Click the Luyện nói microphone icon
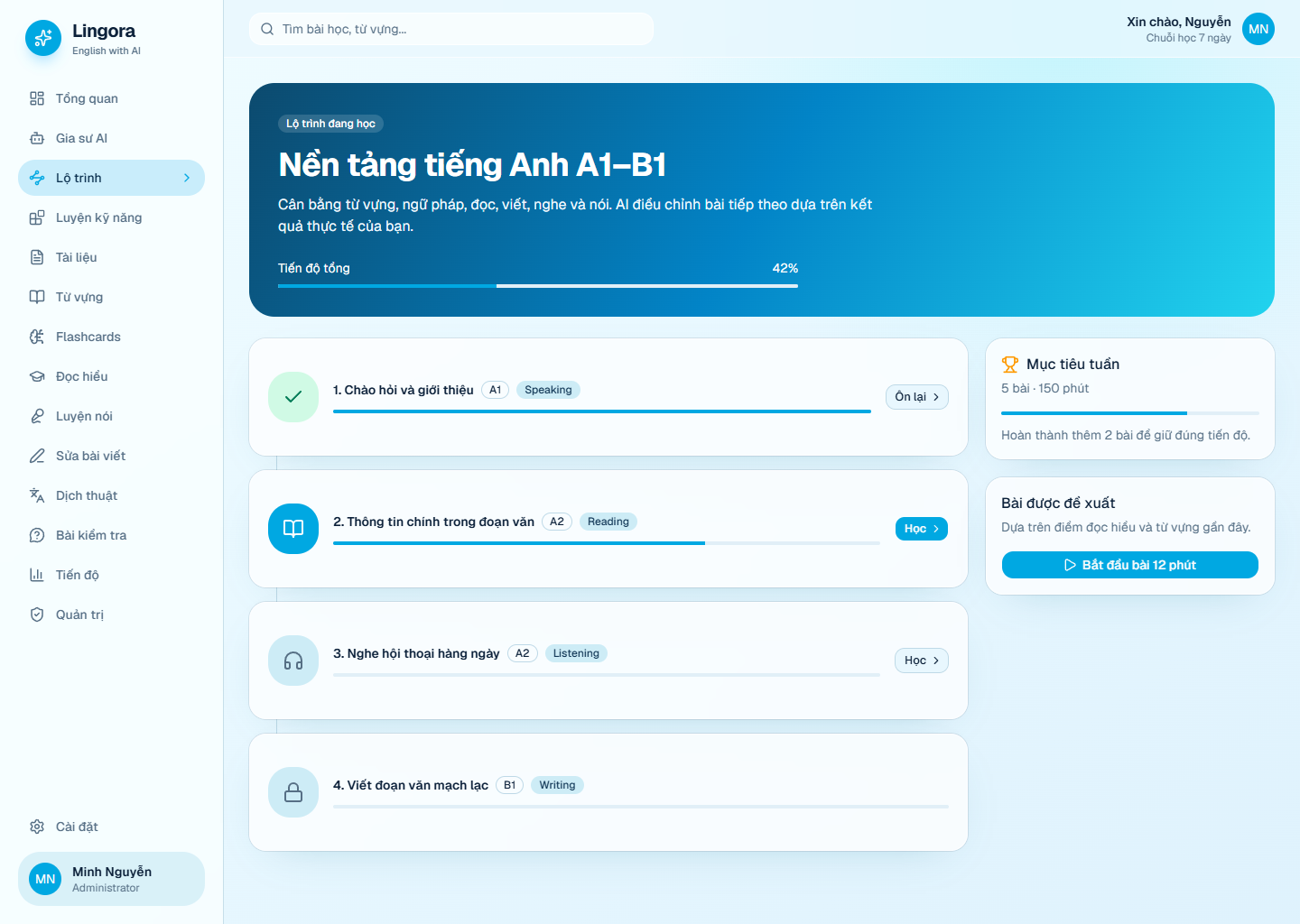Viewport: 1300px width, 924px height. [x=37, y=416]
